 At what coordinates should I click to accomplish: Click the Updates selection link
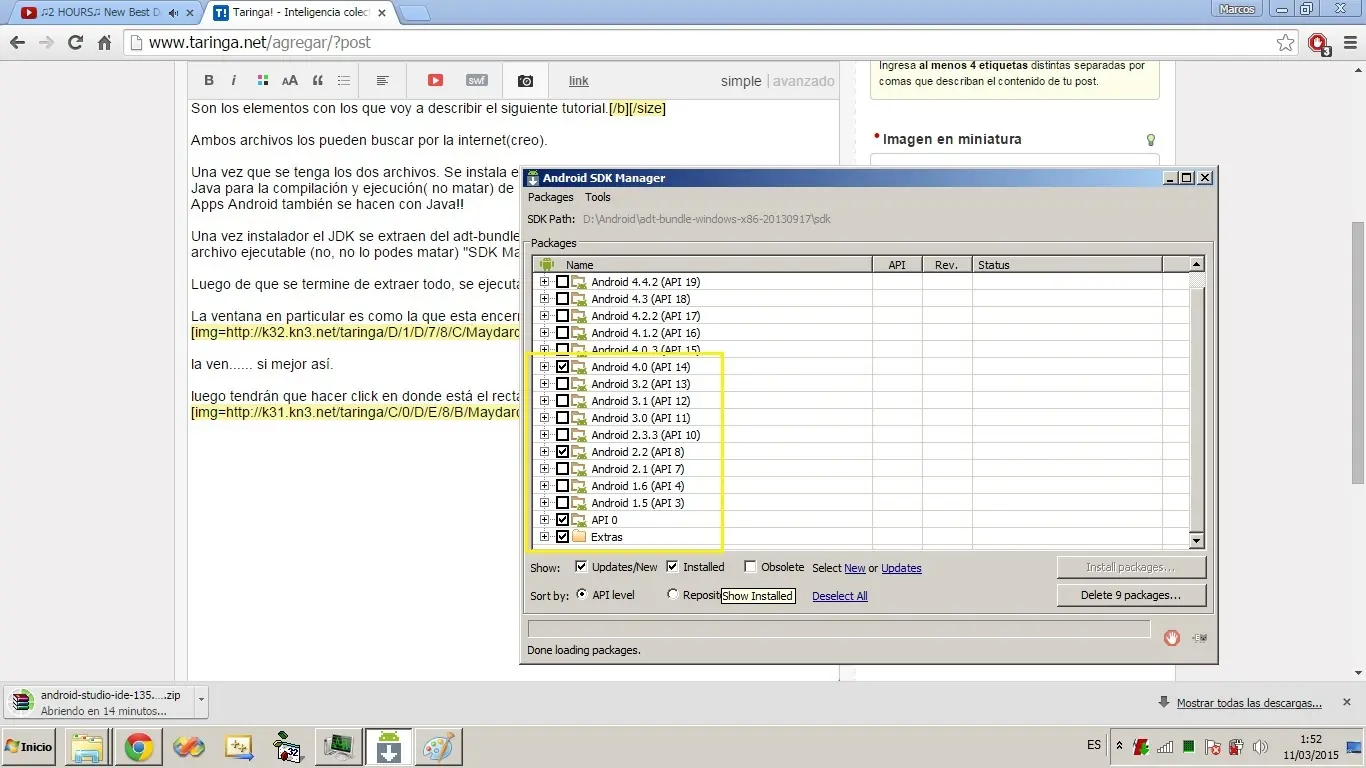(x=901, y=568)
